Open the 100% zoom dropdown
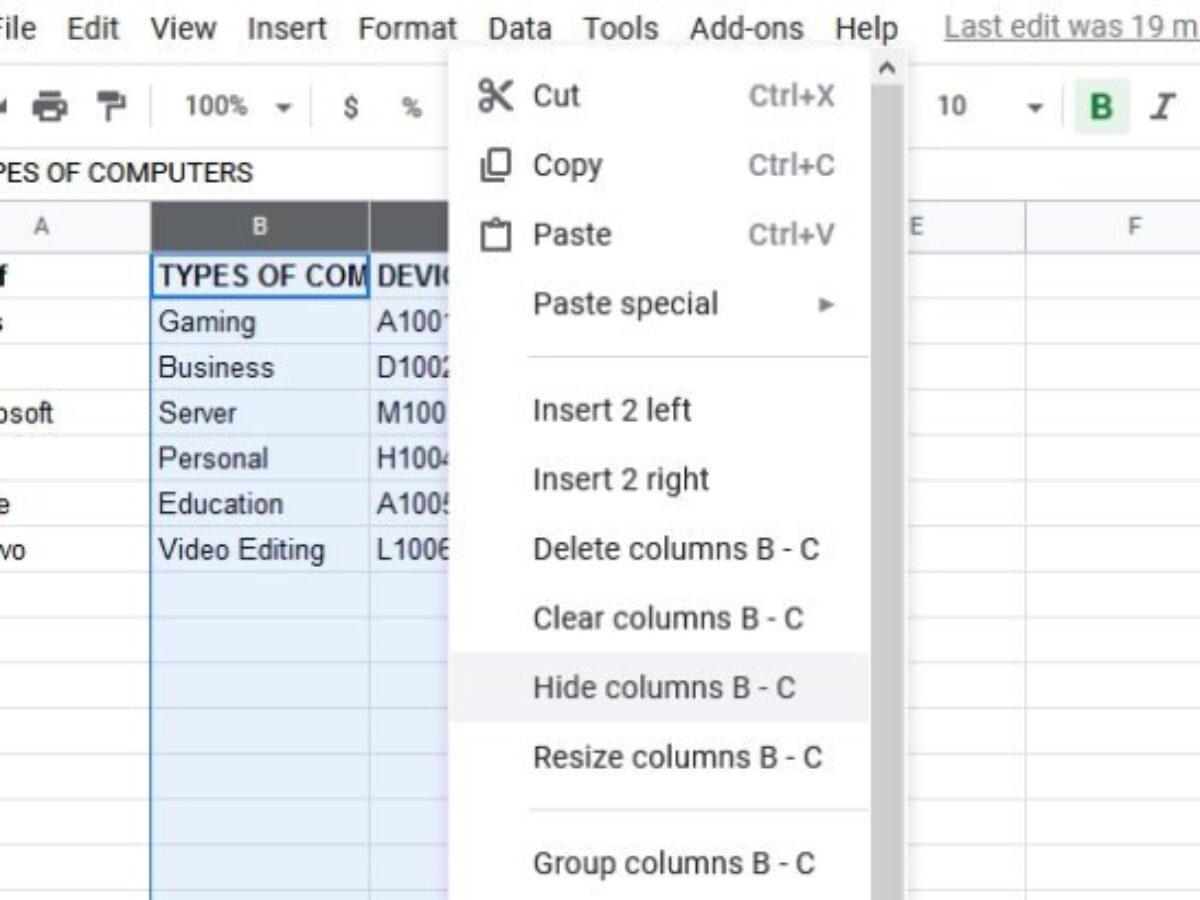The image size is (1200, 900). [x=238, y=107]
